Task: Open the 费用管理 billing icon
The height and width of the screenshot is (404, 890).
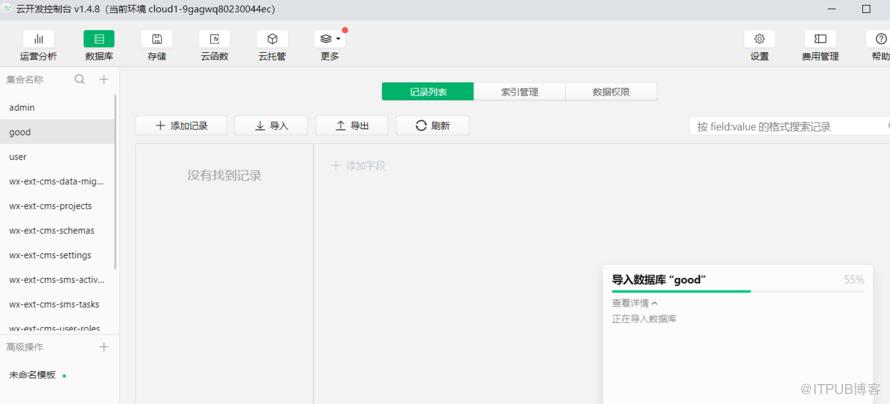Action: click(x=820, y=39)
